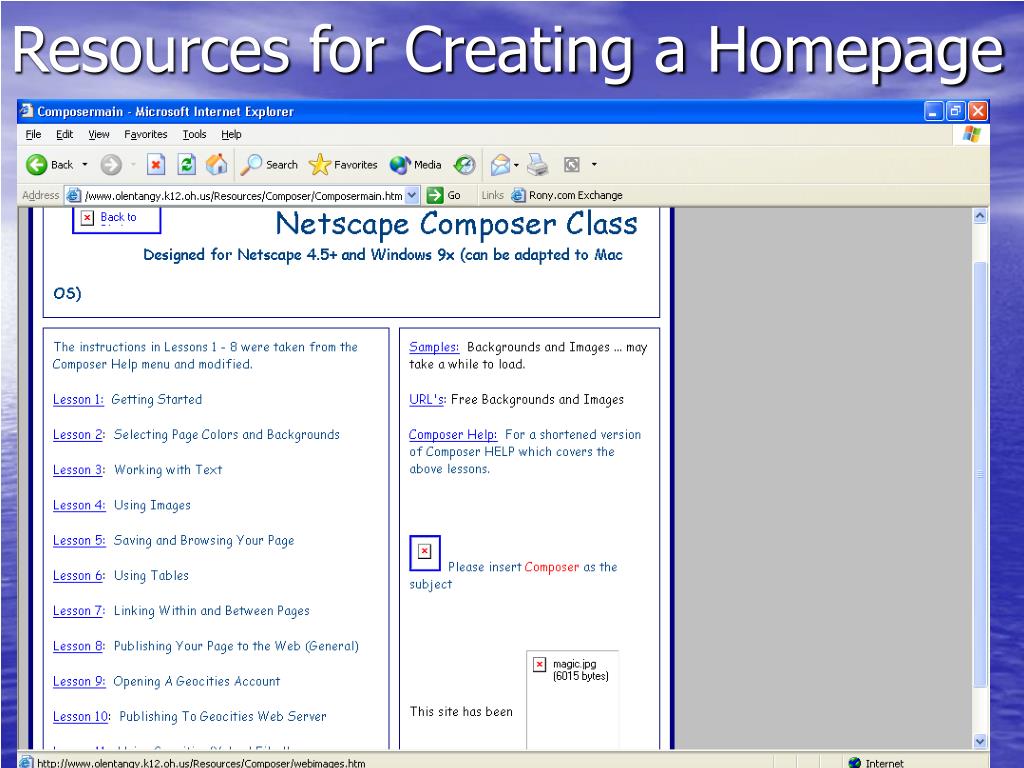This screenshot has height=768, width=1024.
Task: Open the Back button history dropdown
Action: coord(85,165)
